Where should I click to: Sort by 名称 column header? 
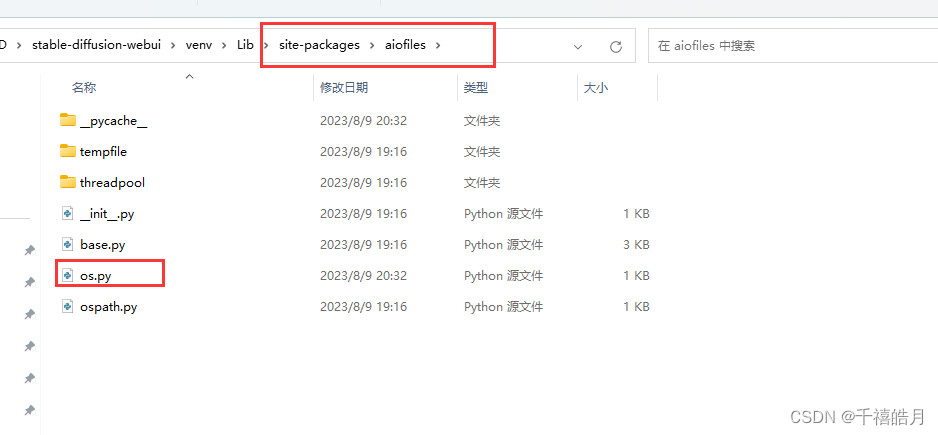pos(84,88)
